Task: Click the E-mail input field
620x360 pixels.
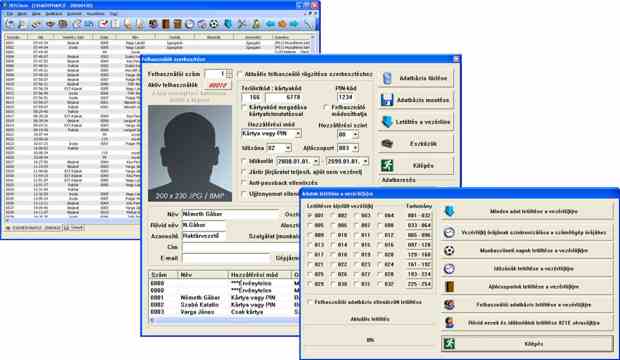Action: click(226, 258)
